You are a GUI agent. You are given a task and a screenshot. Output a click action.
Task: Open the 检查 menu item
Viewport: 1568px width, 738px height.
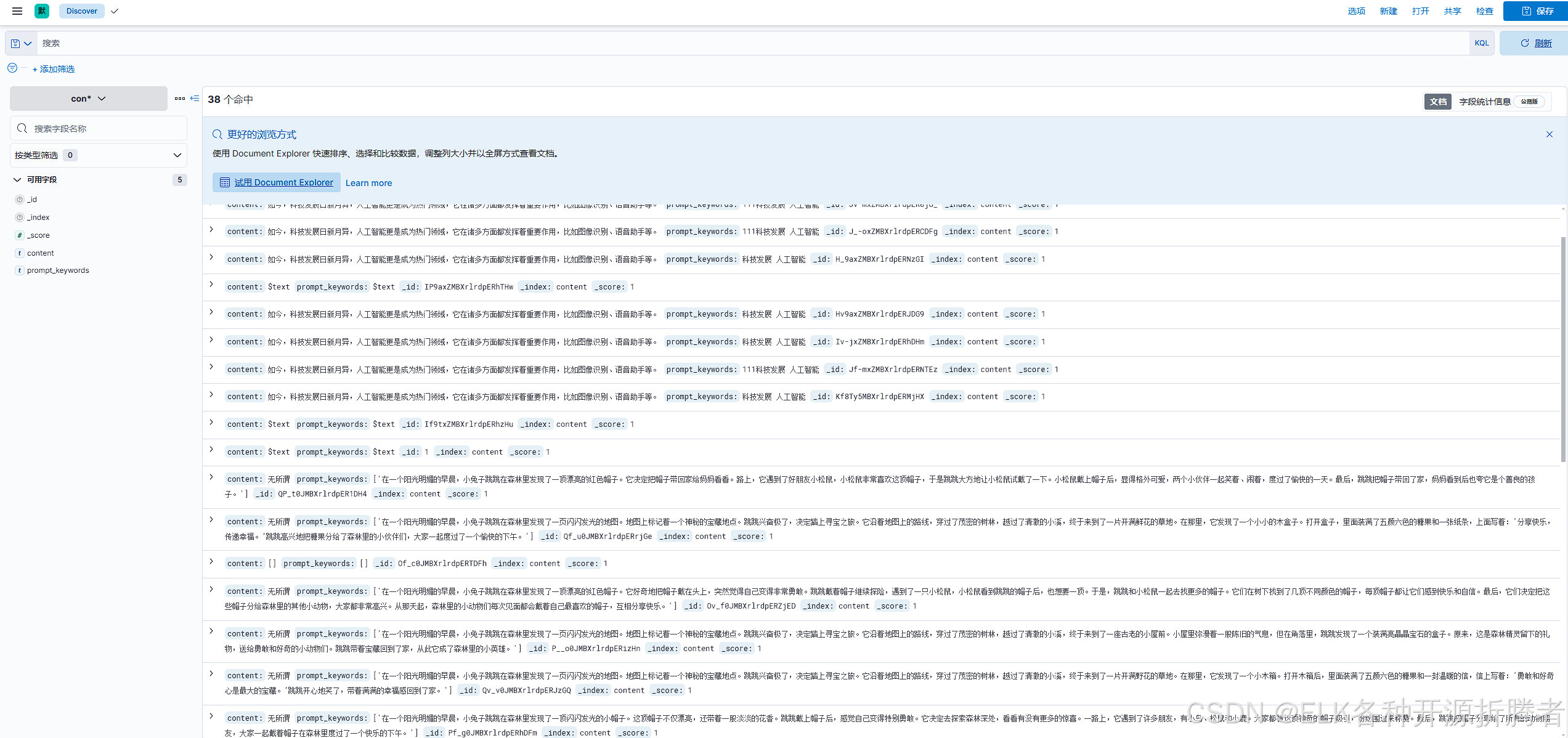1484,11
